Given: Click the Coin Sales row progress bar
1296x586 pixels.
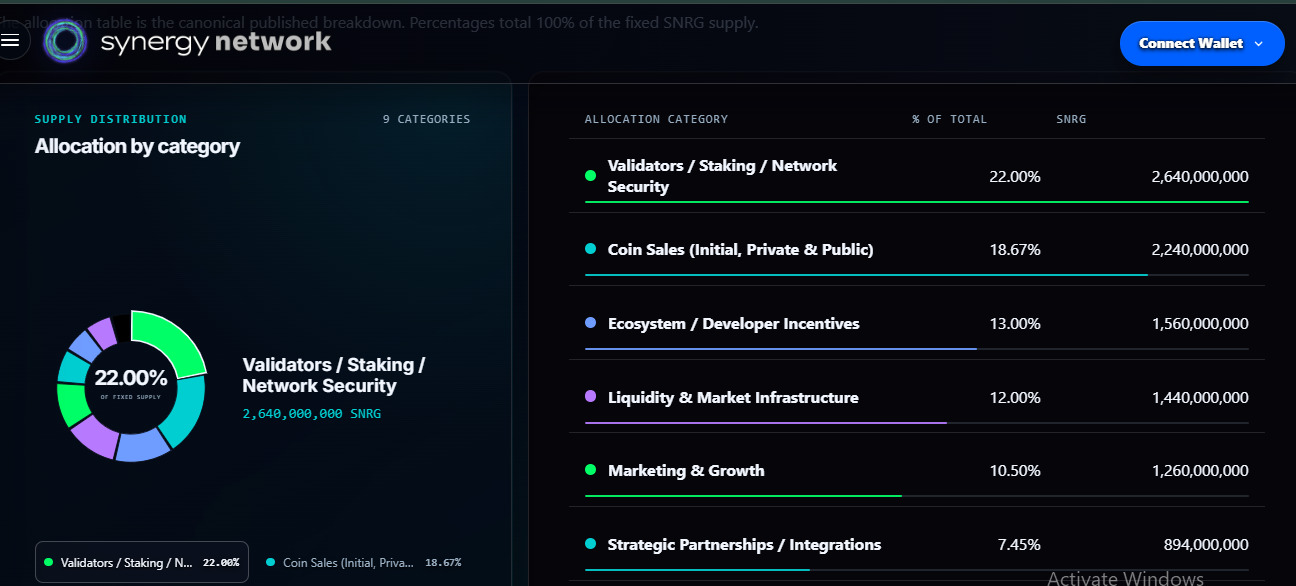Looking at the screenshot, I should 917,274.
